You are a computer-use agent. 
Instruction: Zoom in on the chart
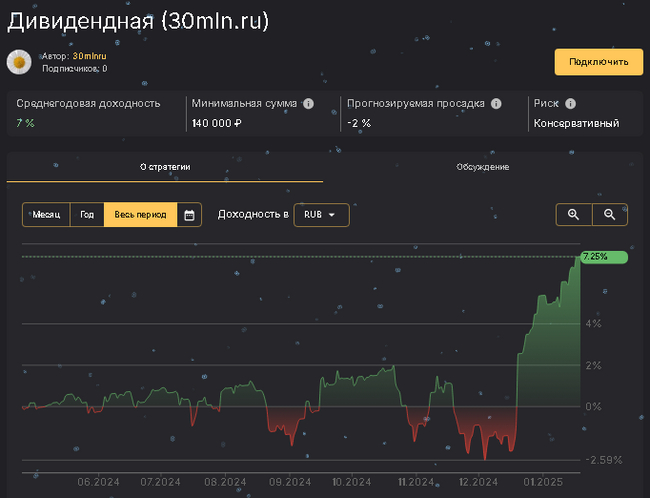[x=573, y=215]
